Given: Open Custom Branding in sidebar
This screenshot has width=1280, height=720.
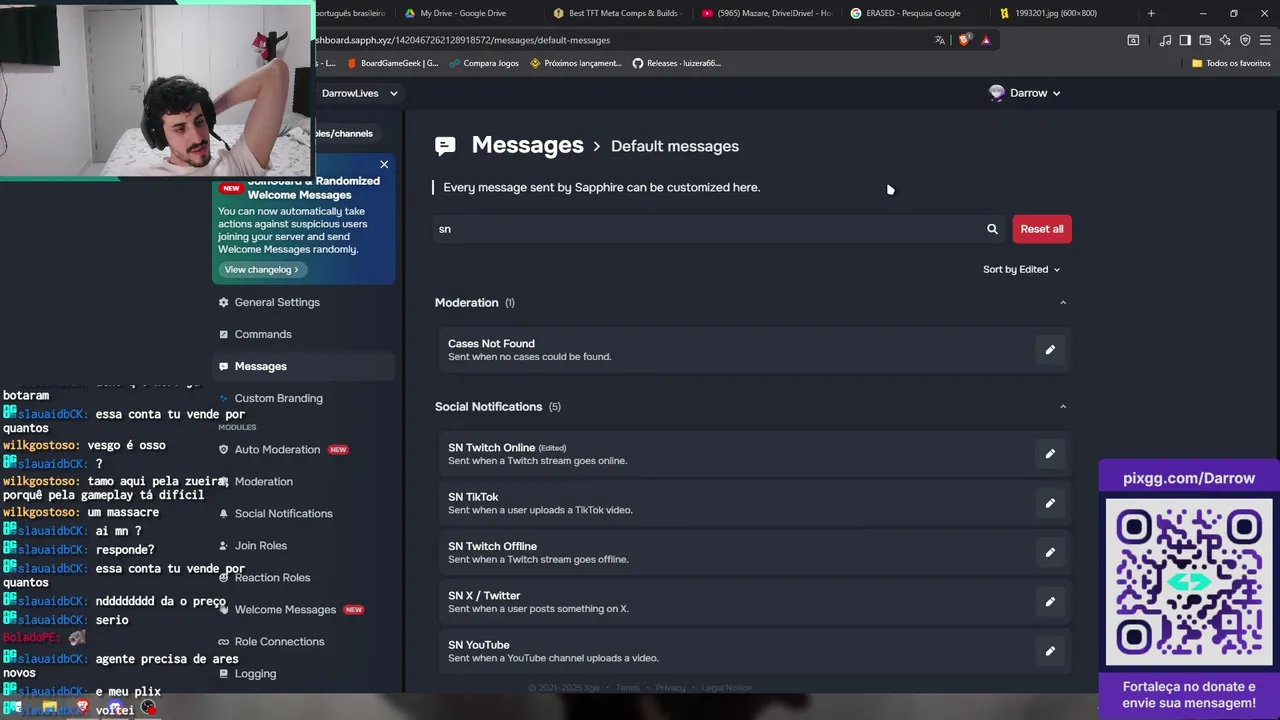Looking at the screenshot, I should coord(304,398).
